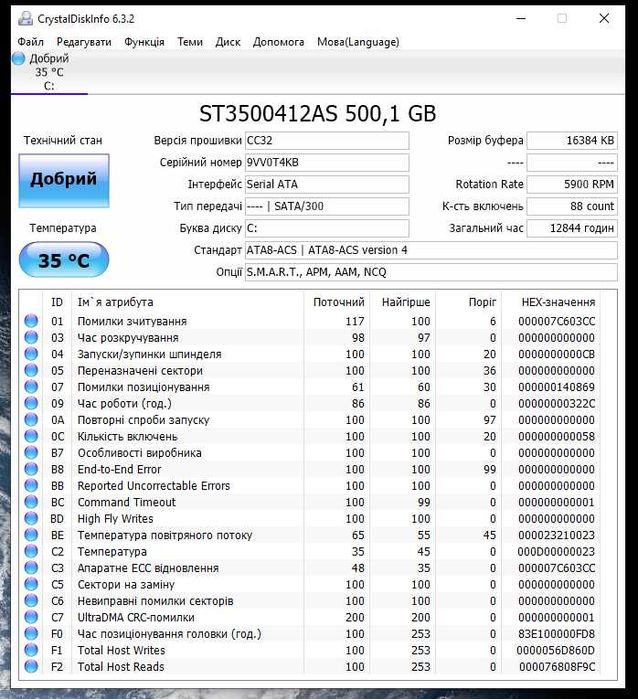
Task: Click the Технічний стан label
Action: coord(63,140)
